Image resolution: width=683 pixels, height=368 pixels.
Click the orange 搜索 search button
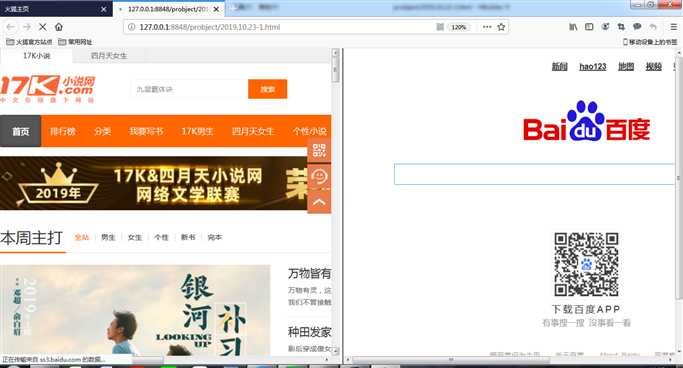[267, 89]
